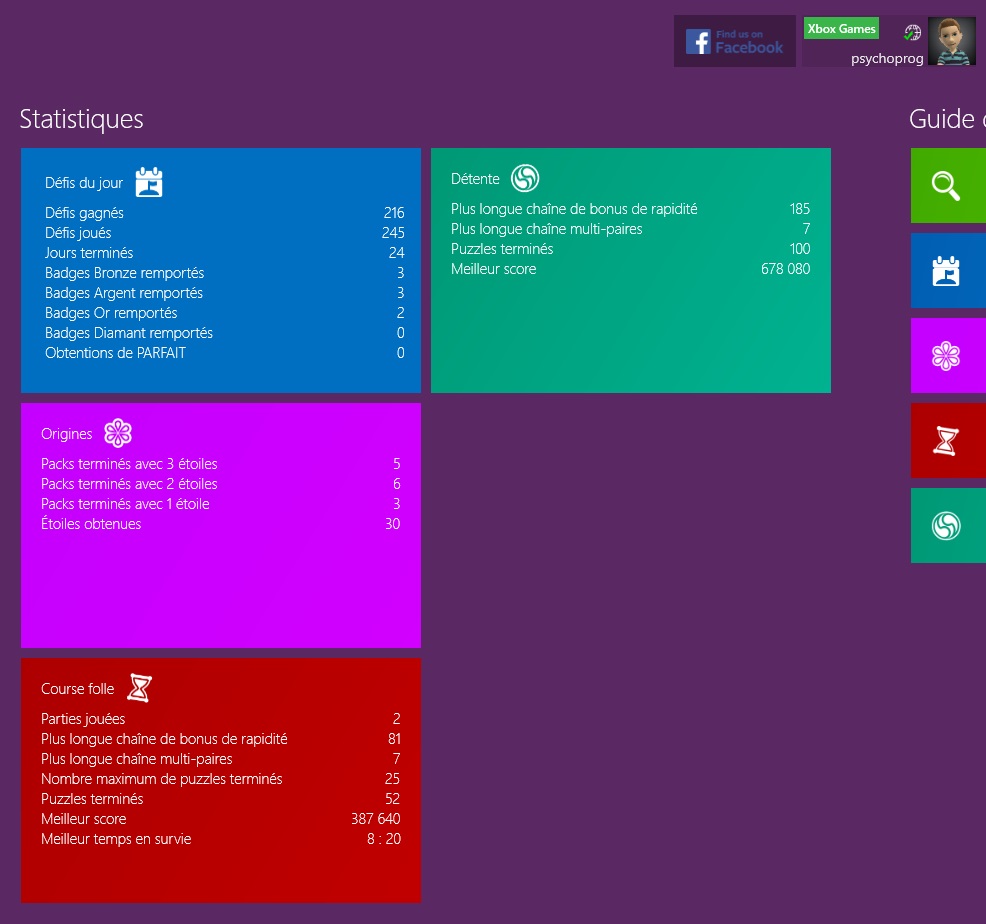
Task: Click the calendar icon beside Défis du jour
Action: 149,182
